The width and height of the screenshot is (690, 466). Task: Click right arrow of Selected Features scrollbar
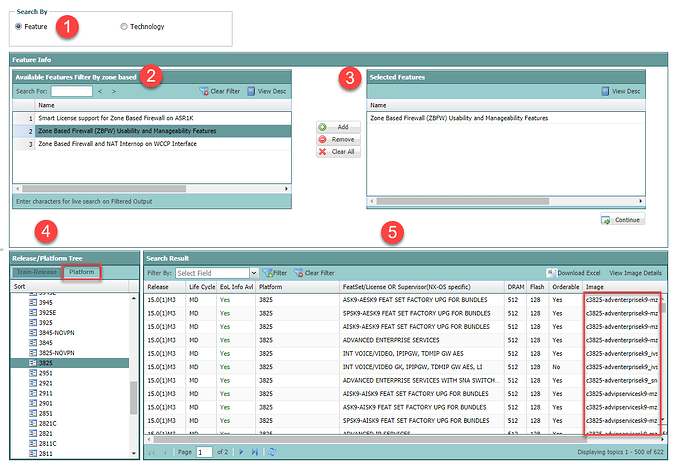point(641,201)
